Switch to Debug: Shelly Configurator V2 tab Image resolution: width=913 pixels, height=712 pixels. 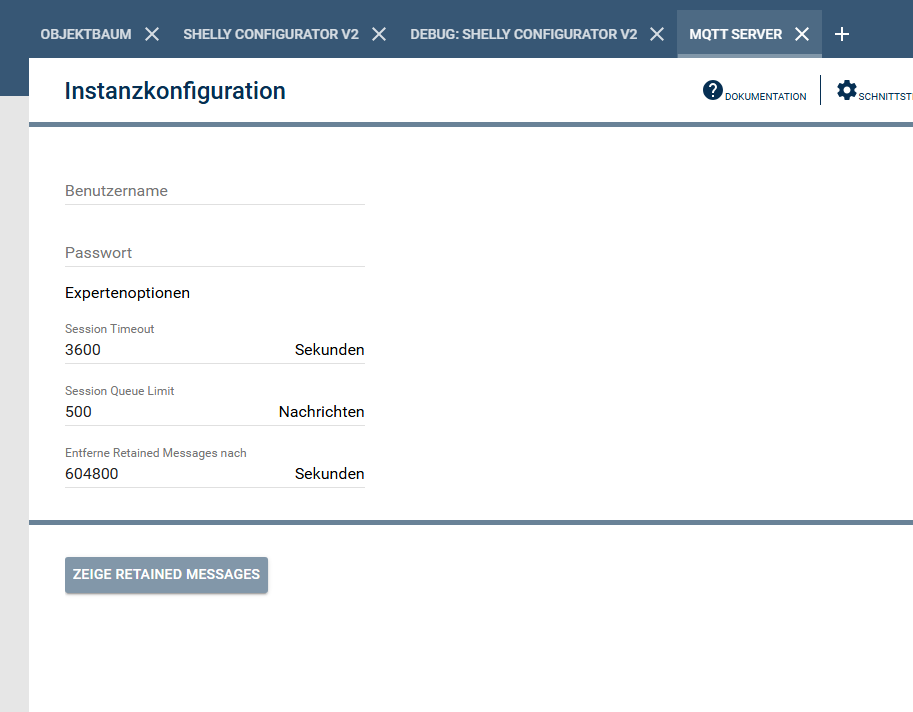523,34
